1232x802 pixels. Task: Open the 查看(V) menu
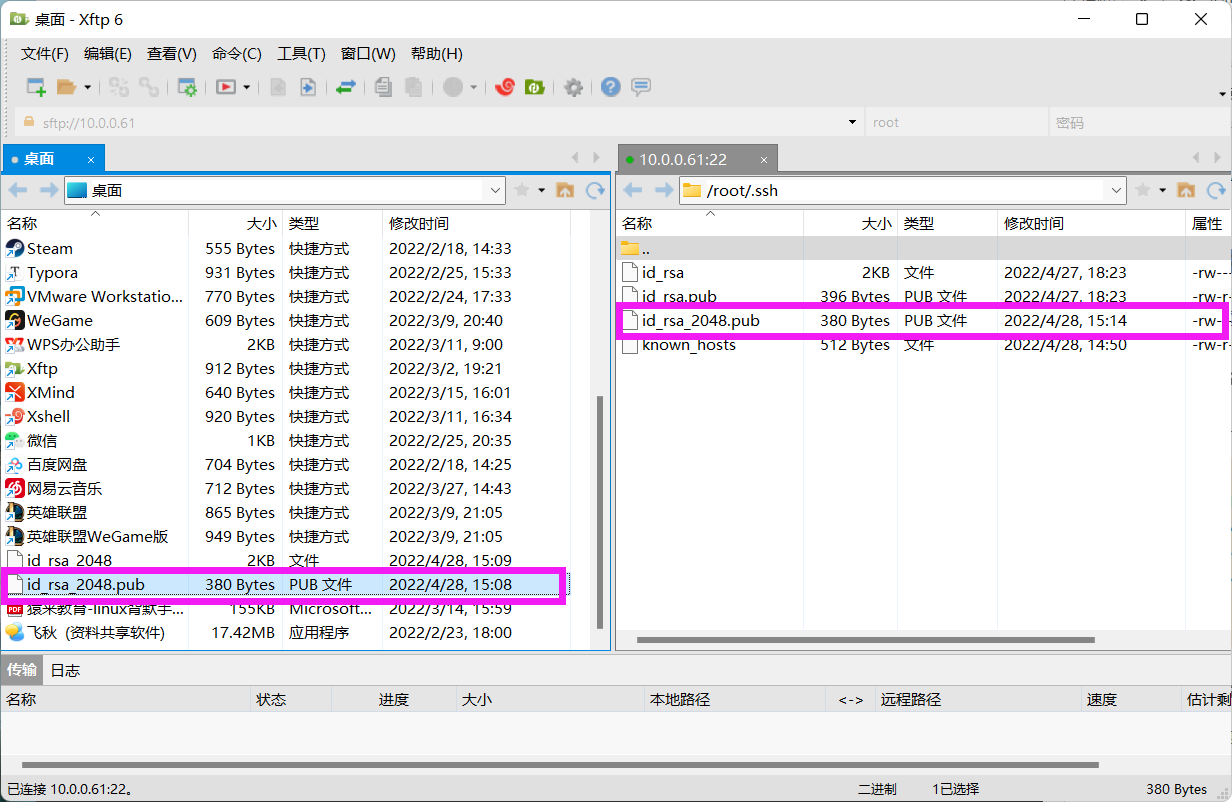tap(172, 54)
